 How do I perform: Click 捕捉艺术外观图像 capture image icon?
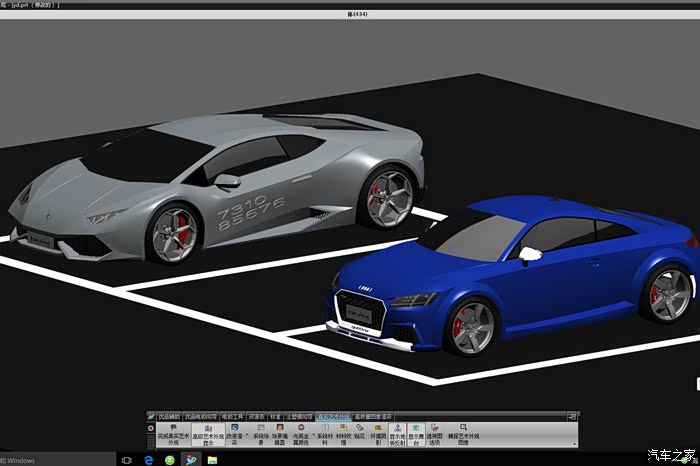coord(464,428)
